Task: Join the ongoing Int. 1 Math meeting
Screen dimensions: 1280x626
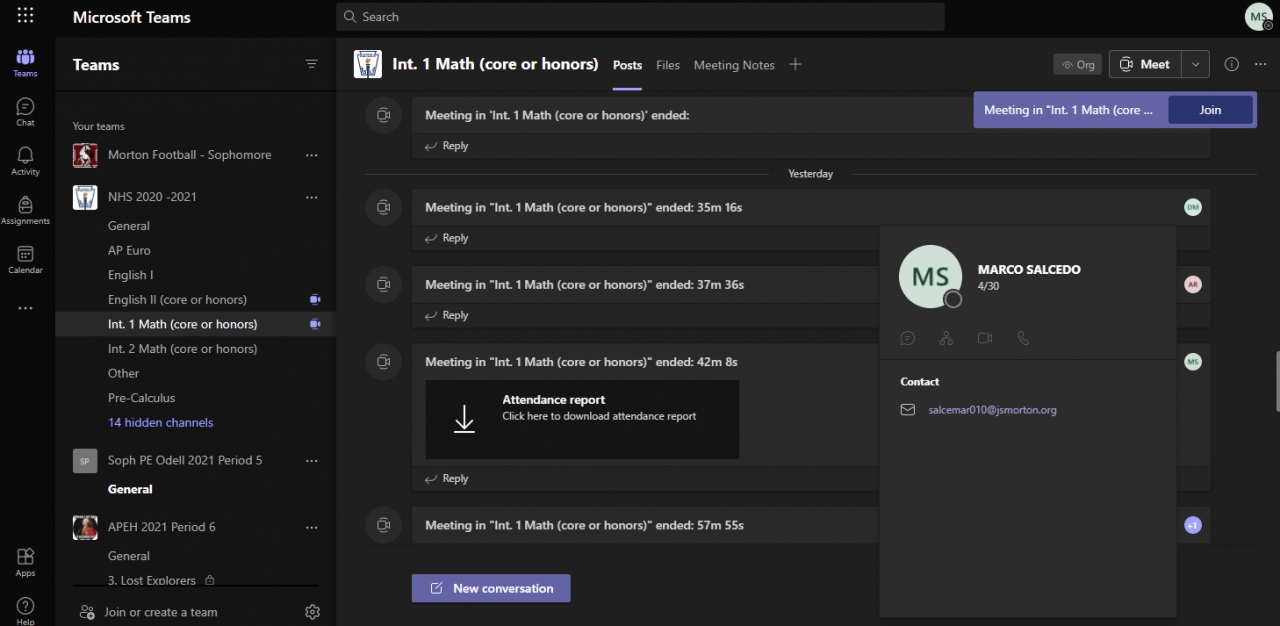Action: click(1210, 110)
